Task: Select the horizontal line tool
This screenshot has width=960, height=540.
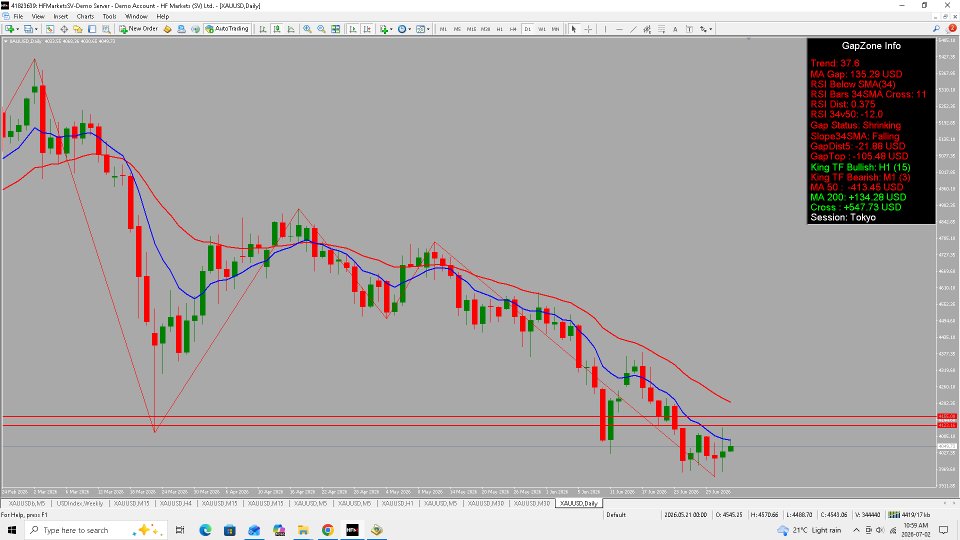Action: [620, 29]
